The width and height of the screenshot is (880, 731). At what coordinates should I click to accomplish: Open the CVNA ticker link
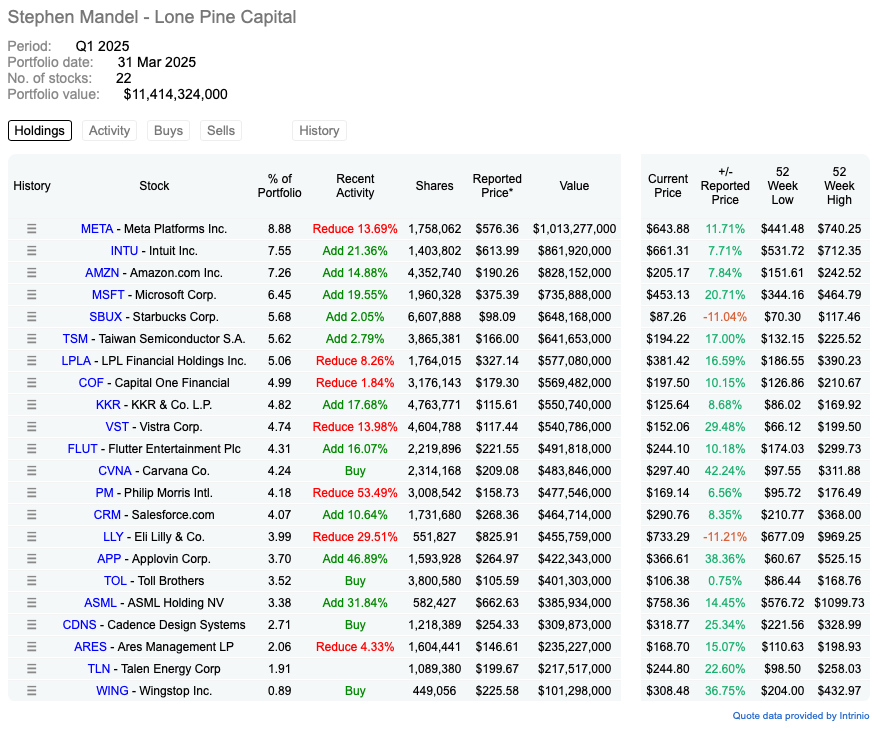point(115,471)
